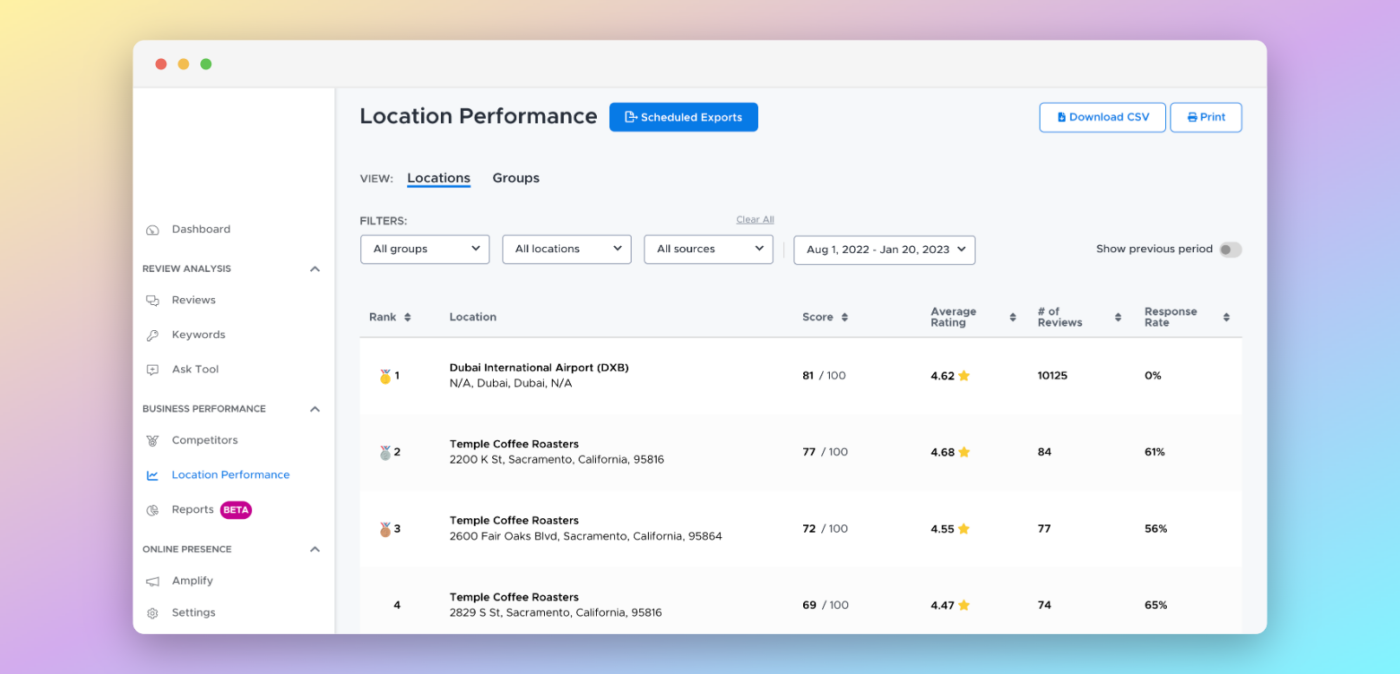Open the All sources filter dropdown
Viewport: 1400px width, 674px height.
tap(708, 249)
